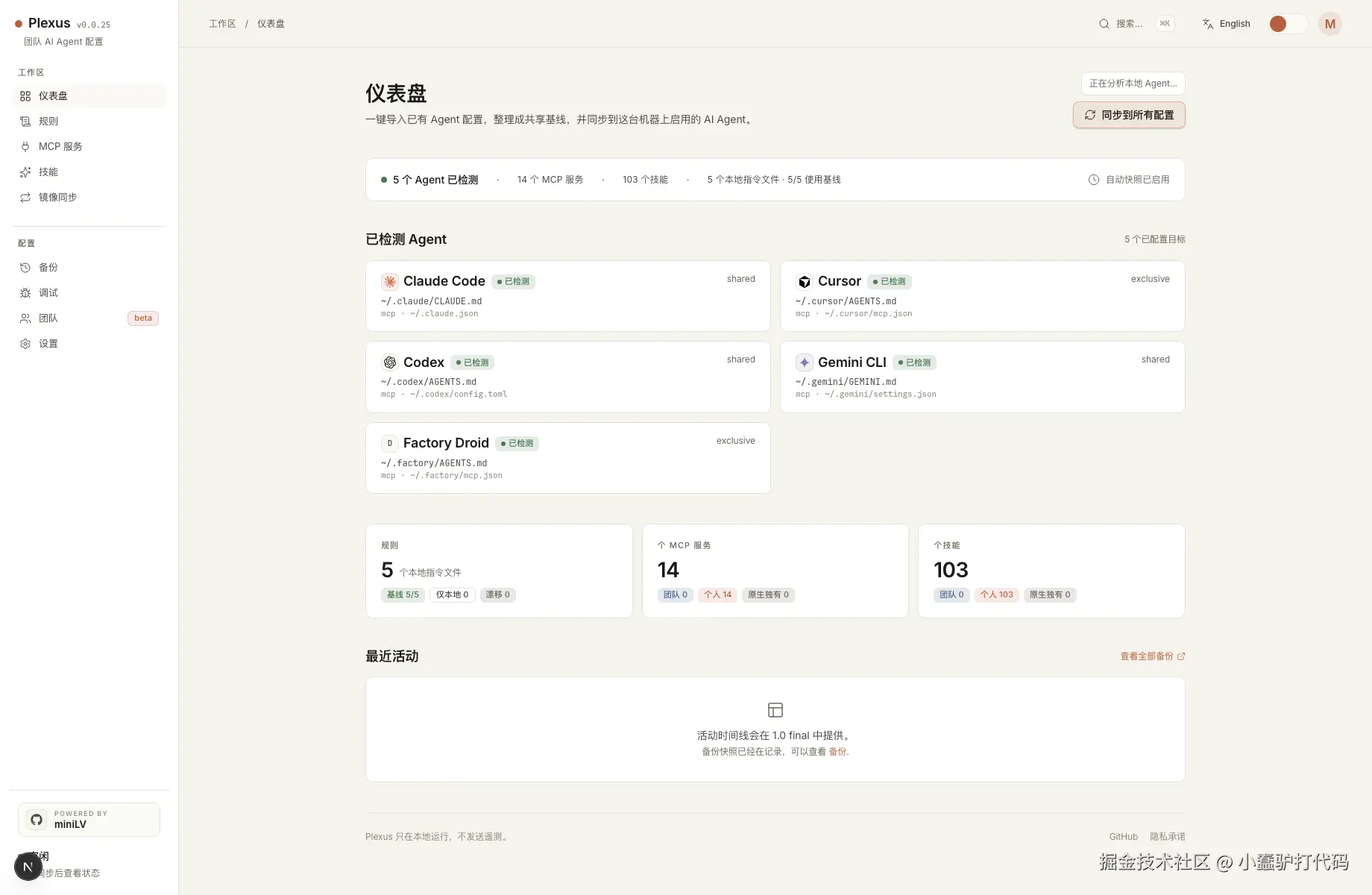Image resolution: width=1372 pixels, height=895 pixels.
Task: Open the MCP 服务 sidebar item
Action: click(89, 147)
